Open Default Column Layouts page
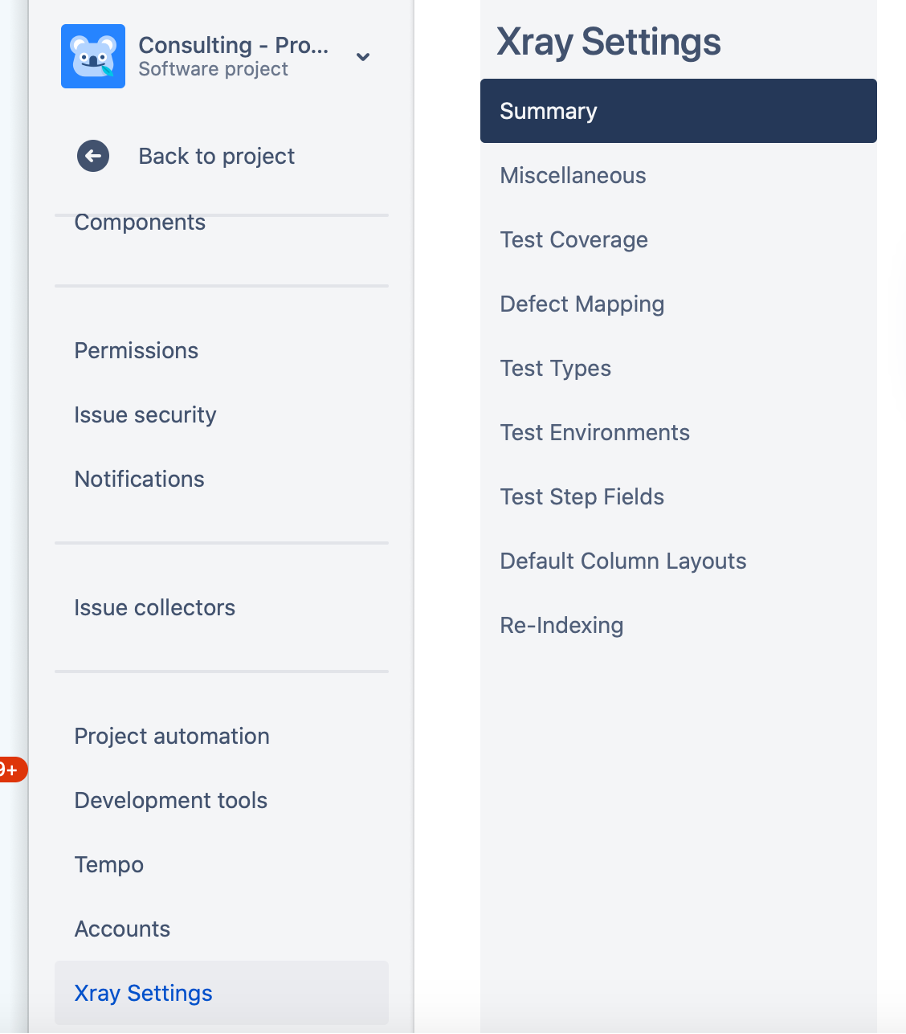The width and height of the screenshot is (906, 1034). tap(623, 561)
